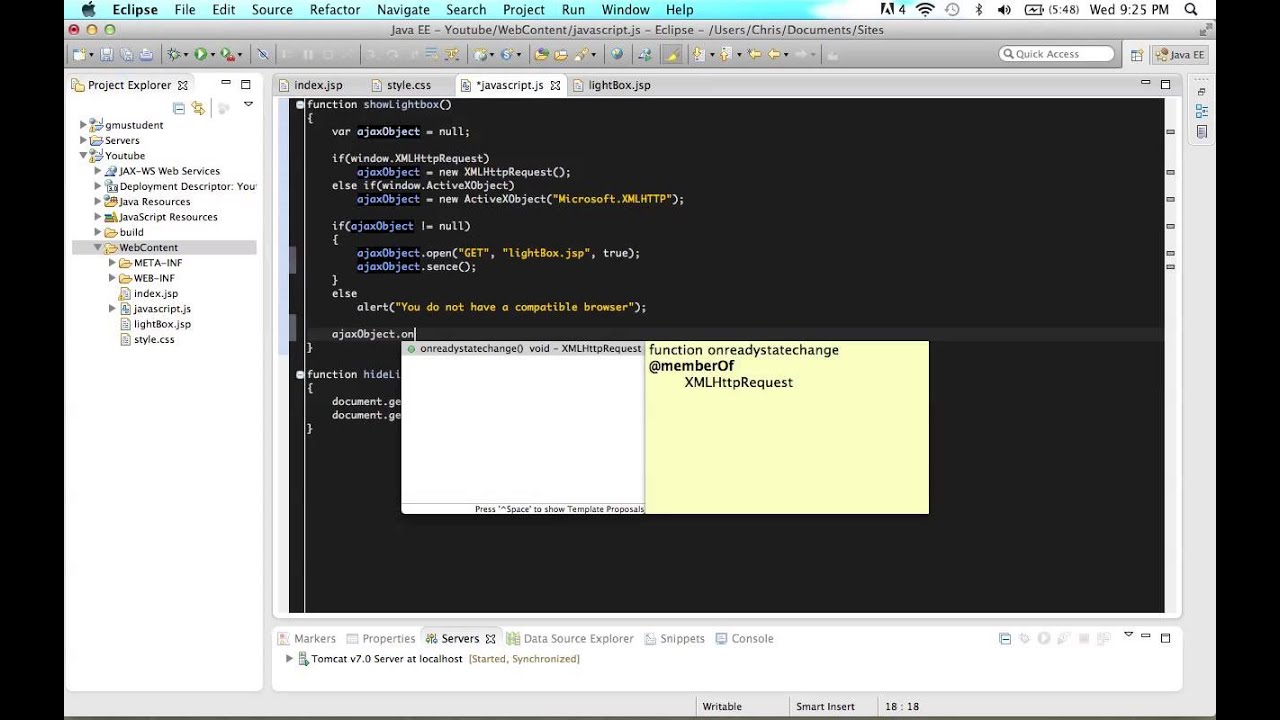Open the Data Source Explorer tab
Viewport: 1280px width, 720px height.
[578, 638]
